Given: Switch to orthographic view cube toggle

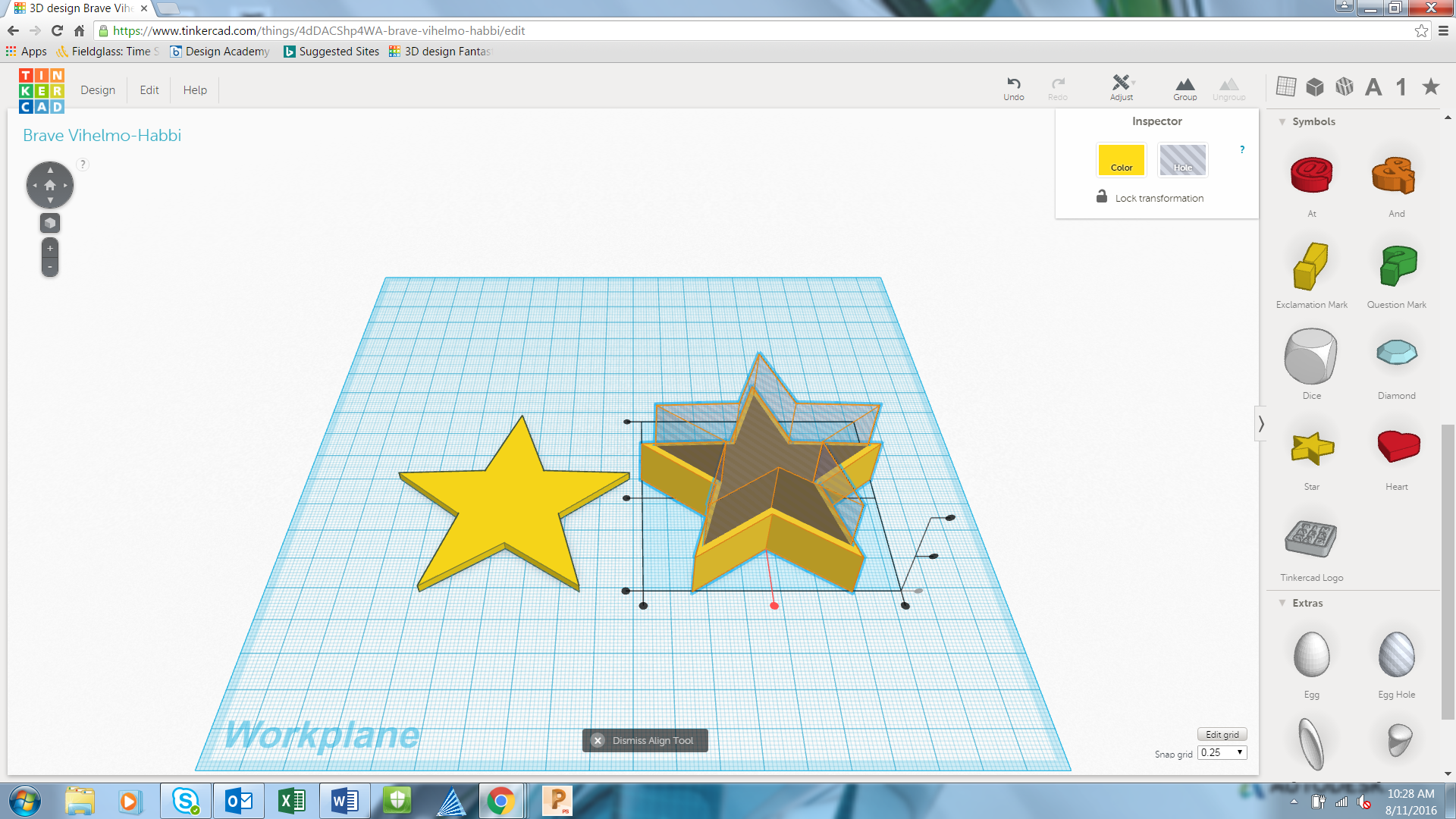Looking at the screenshot, I should 50,223.
